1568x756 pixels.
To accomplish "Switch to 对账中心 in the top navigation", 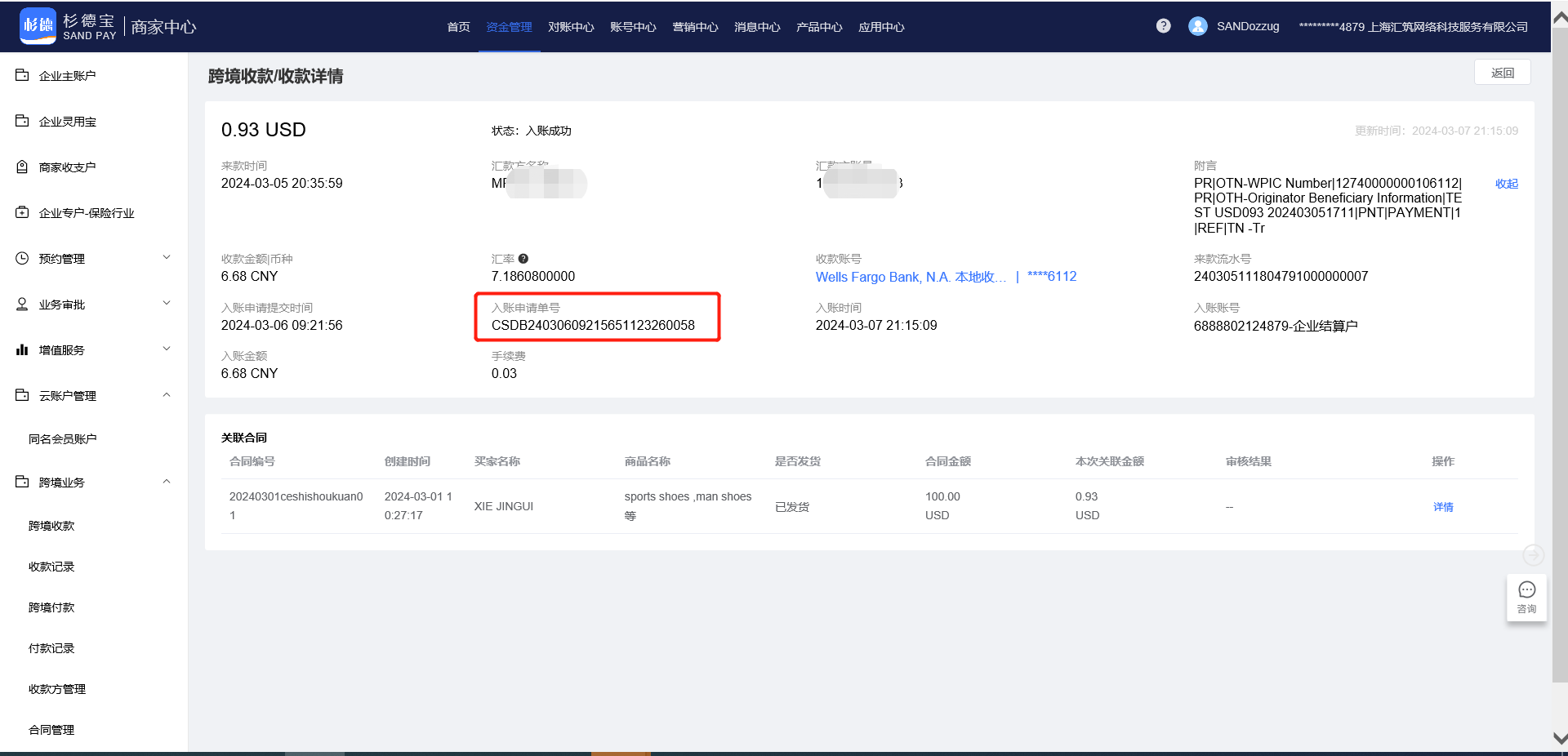I will pyautogui.click(x=570, y=26).
